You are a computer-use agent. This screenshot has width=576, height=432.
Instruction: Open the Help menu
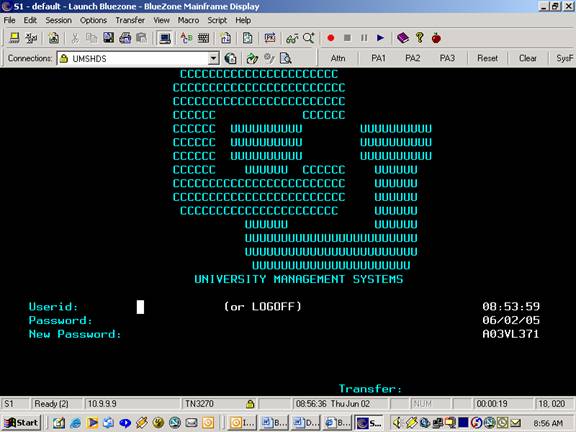243,20
